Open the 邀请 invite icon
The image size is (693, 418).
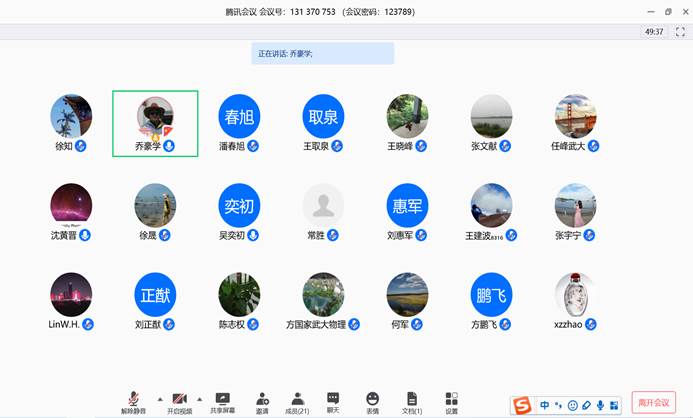262,401
